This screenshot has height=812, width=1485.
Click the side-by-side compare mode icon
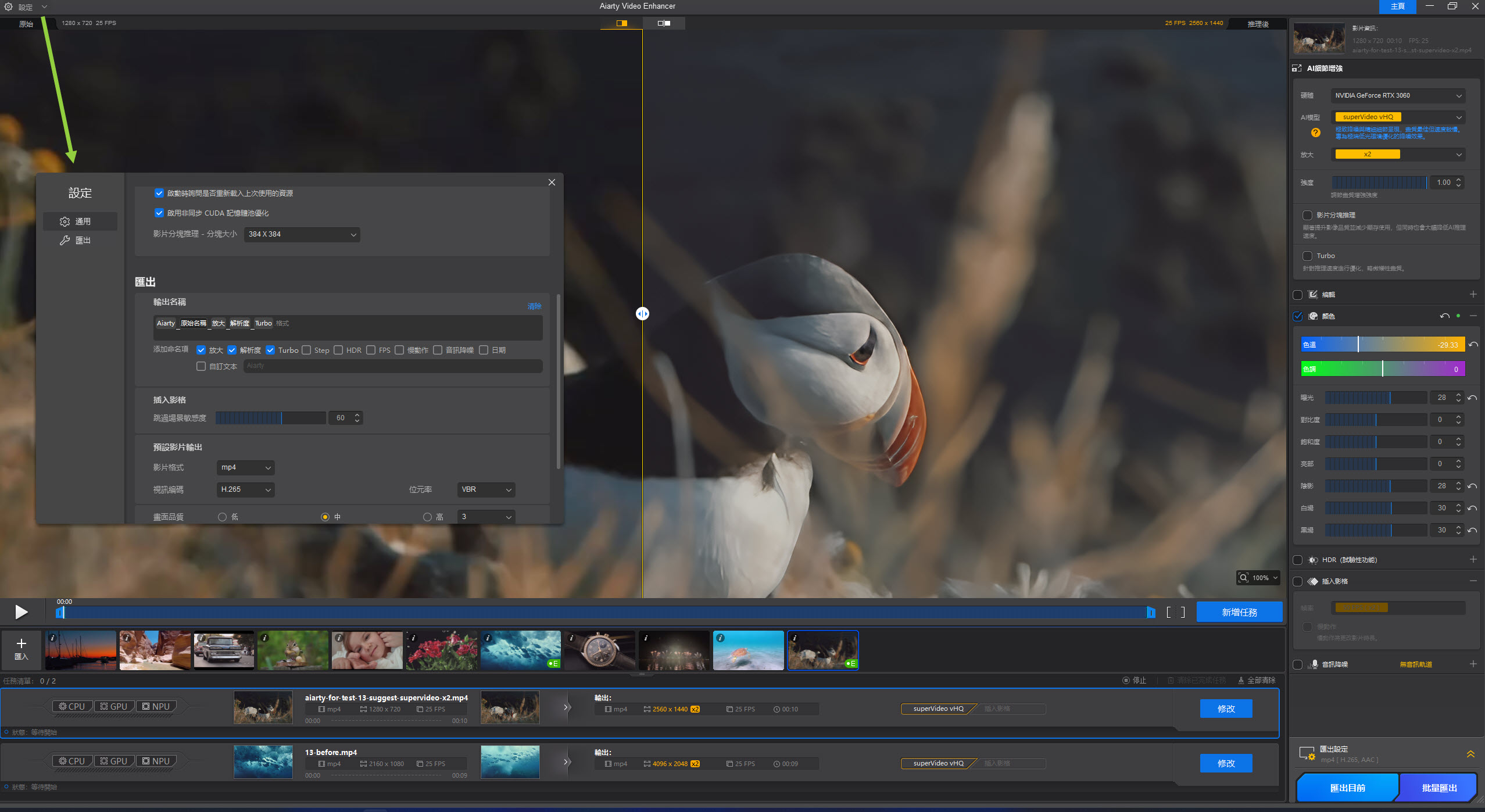pos(664,23)
